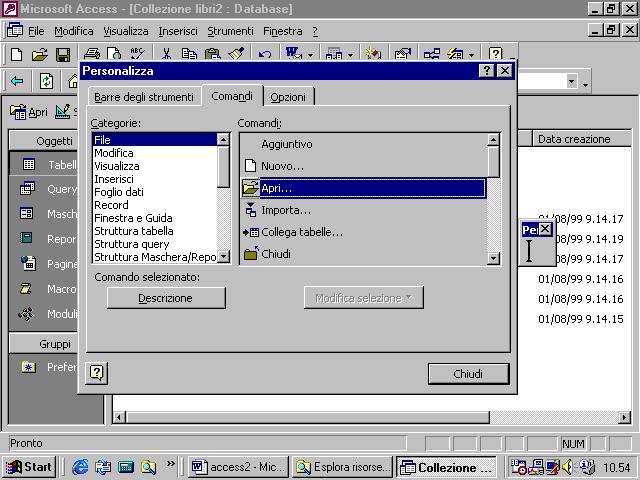Open the File menu
Screen dimensions: 640x480
36,31
